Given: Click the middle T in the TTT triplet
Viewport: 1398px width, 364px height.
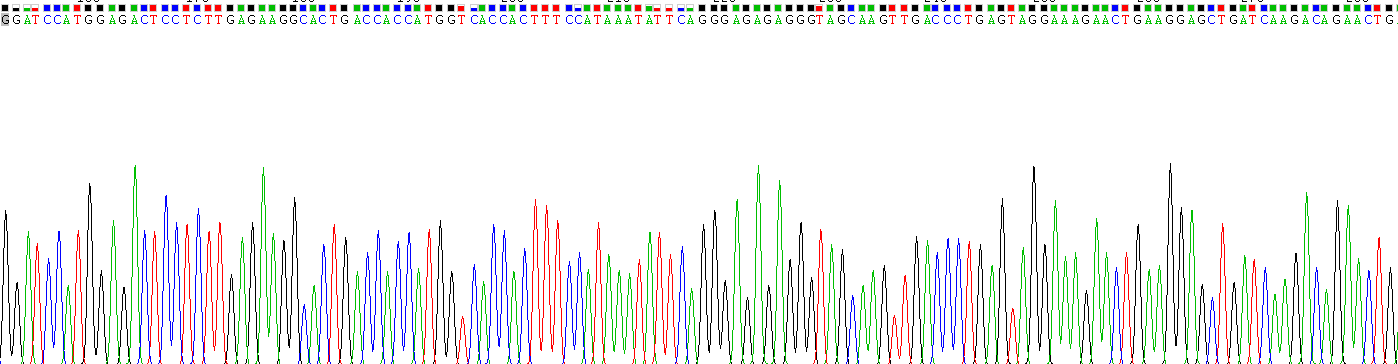Looking at the screenshot, I should [546, 20].
